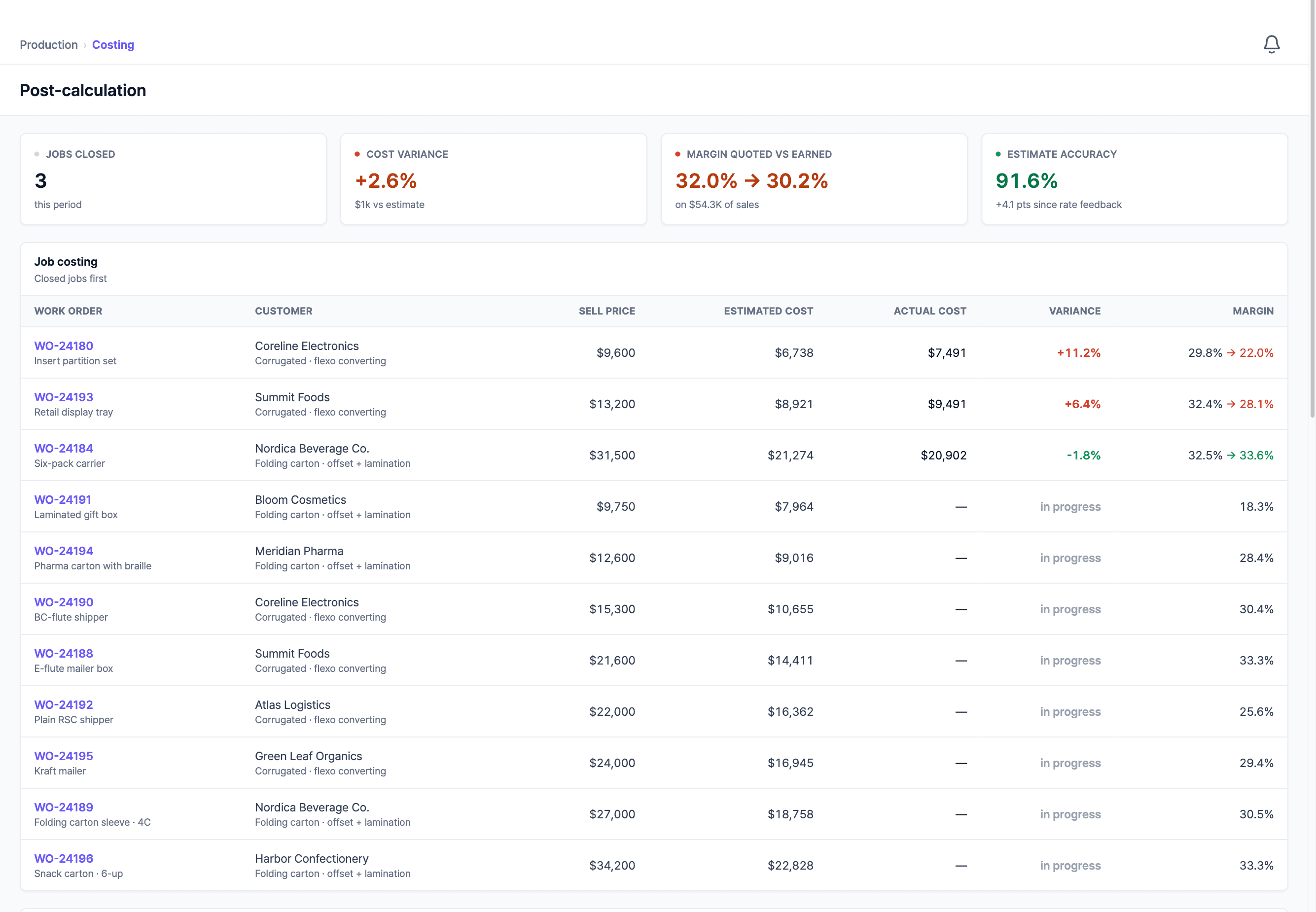Select the Costing breadcrumb

[x=113, y=44]
